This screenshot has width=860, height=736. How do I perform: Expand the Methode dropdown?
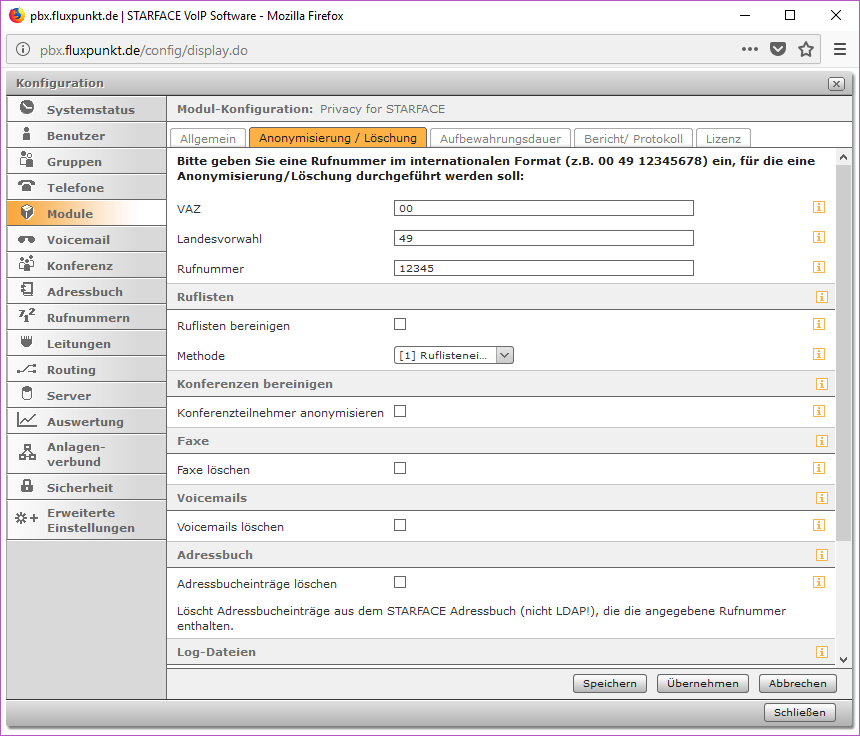(454, 355)
